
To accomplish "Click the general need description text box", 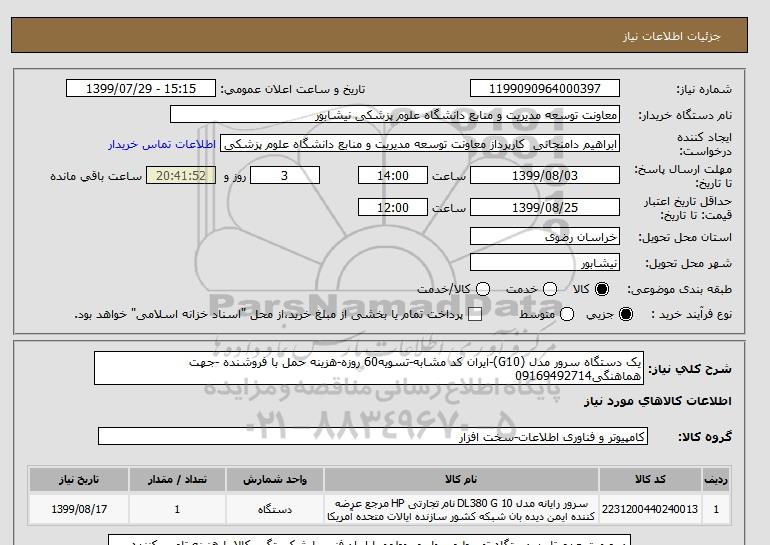I will [369, 368].
